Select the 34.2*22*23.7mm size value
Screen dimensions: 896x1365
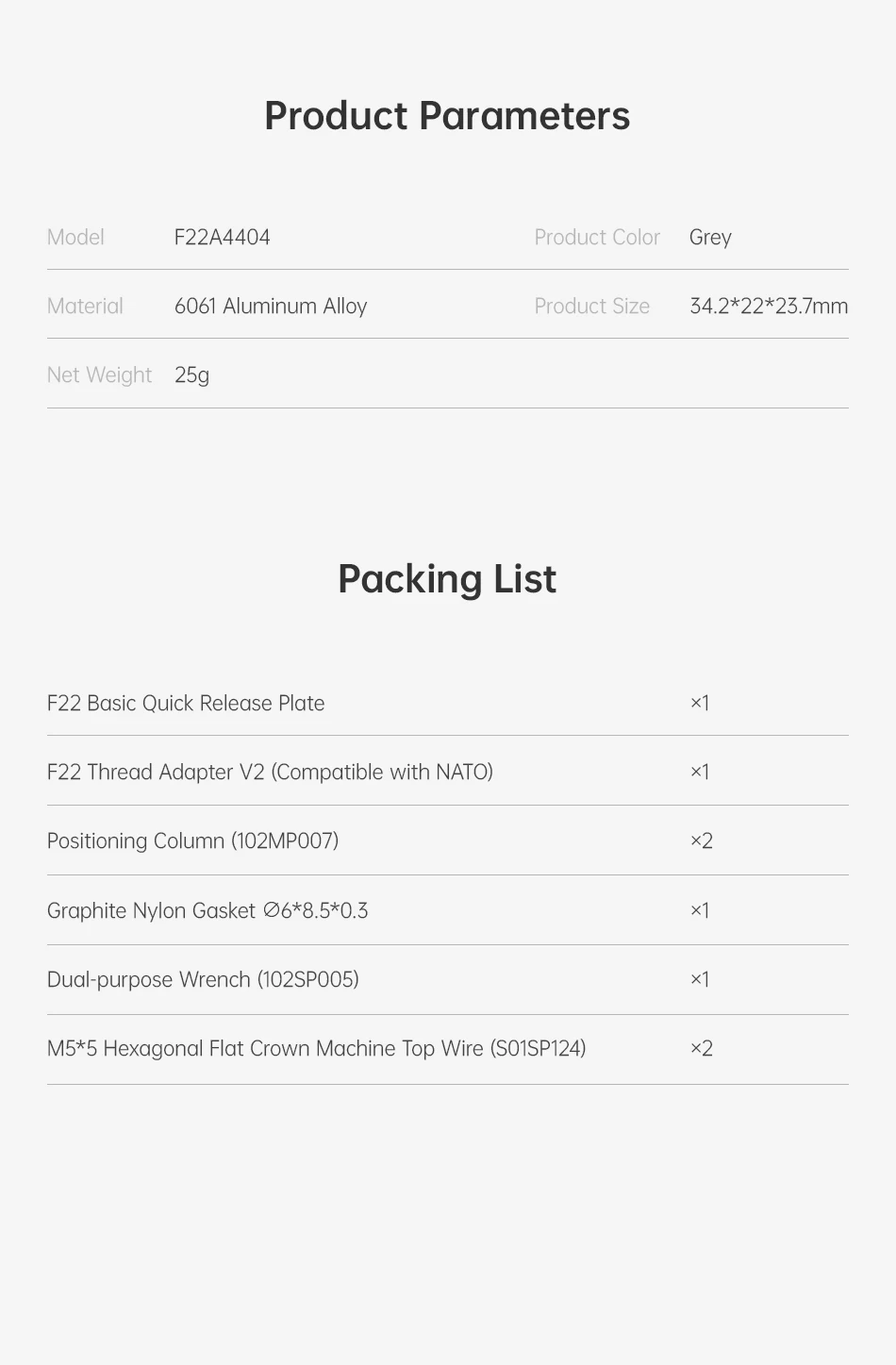pos(769,307)
